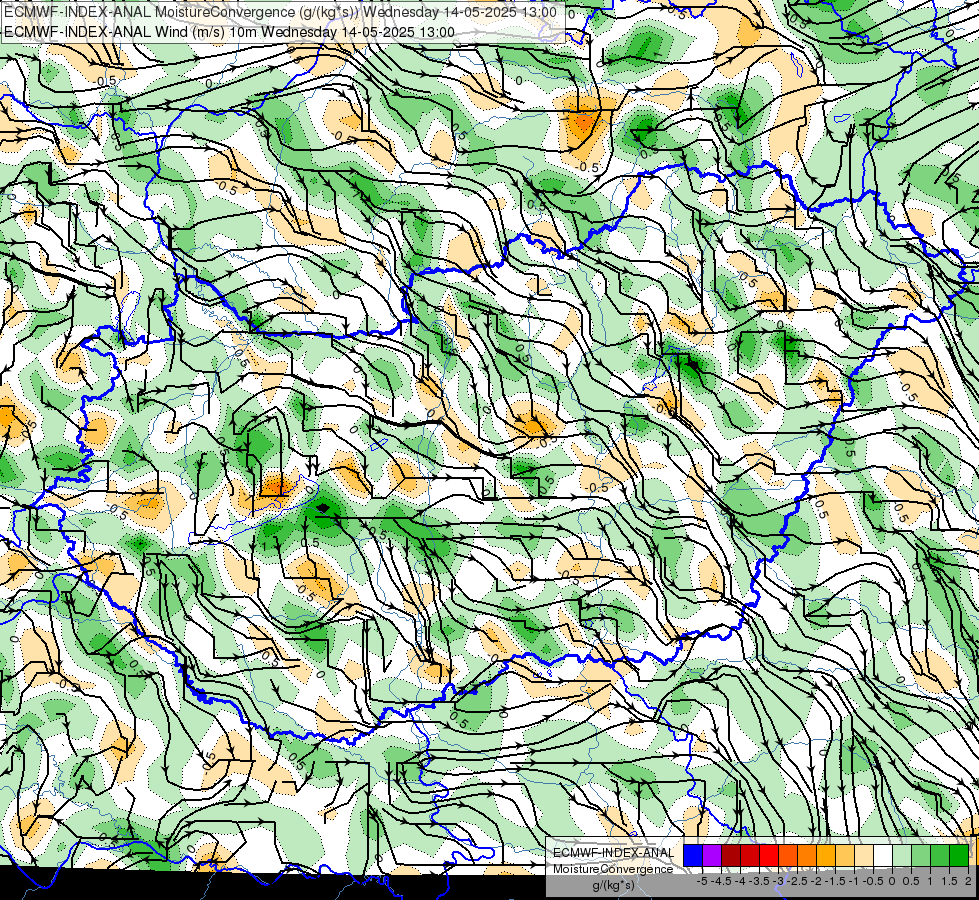Click the MoistureConvergence title line at top

(280, 12)
